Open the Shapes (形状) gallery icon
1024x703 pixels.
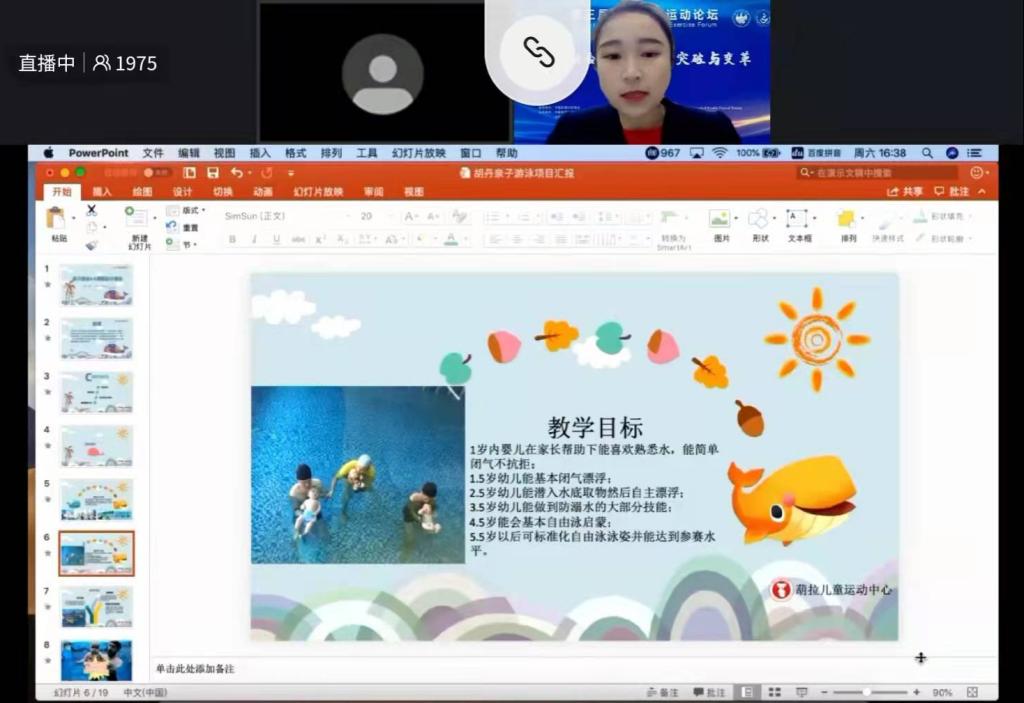(x=759, y=219)
